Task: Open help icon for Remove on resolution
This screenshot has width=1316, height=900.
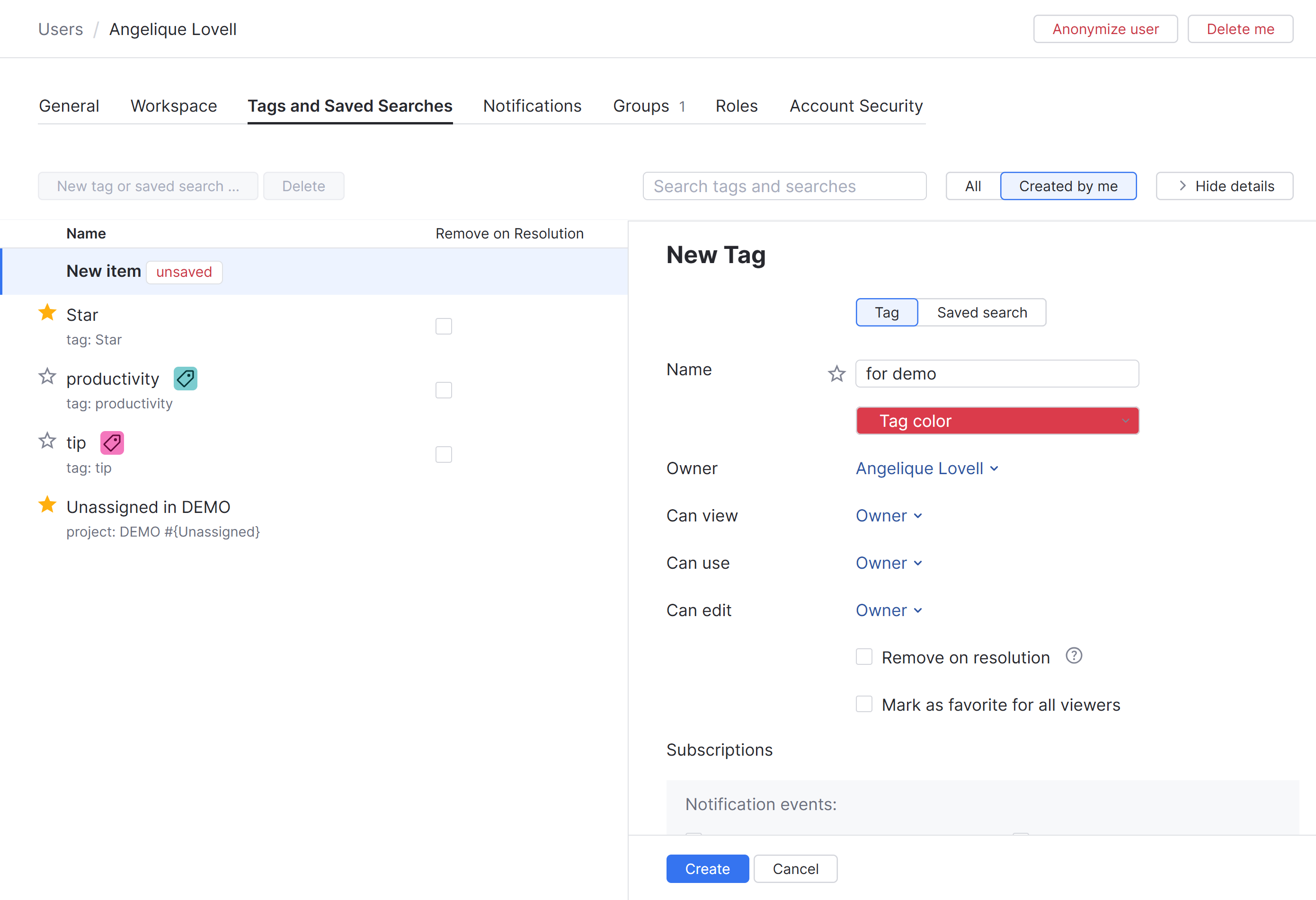Action: [x=1074, y=656]
